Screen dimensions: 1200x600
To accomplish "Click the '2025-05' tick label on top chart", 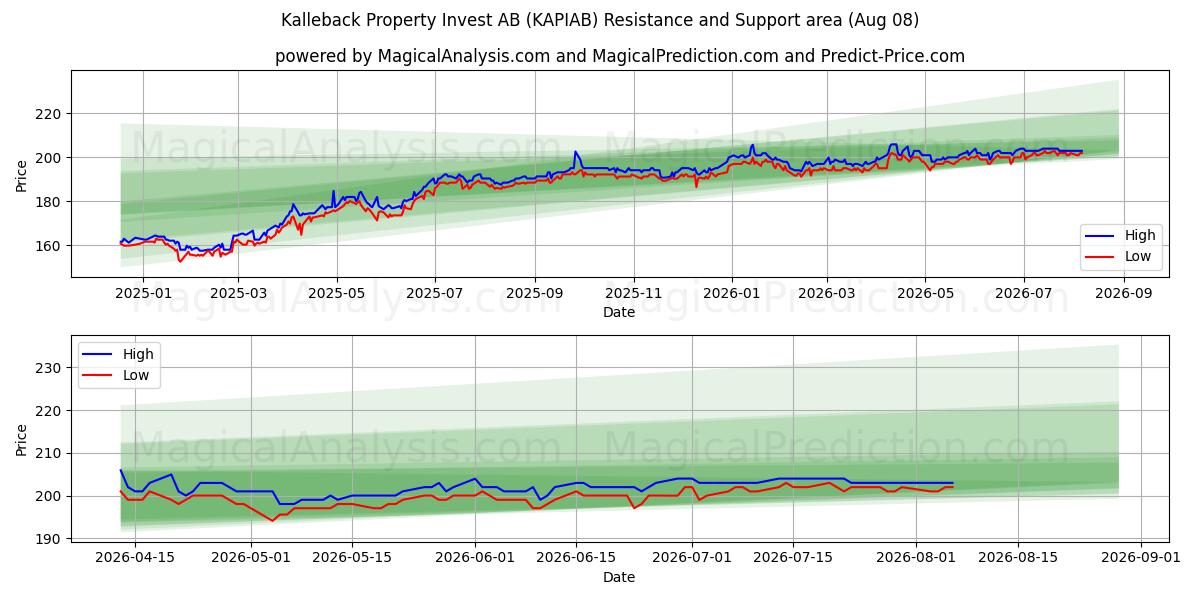I will [336, 295].
